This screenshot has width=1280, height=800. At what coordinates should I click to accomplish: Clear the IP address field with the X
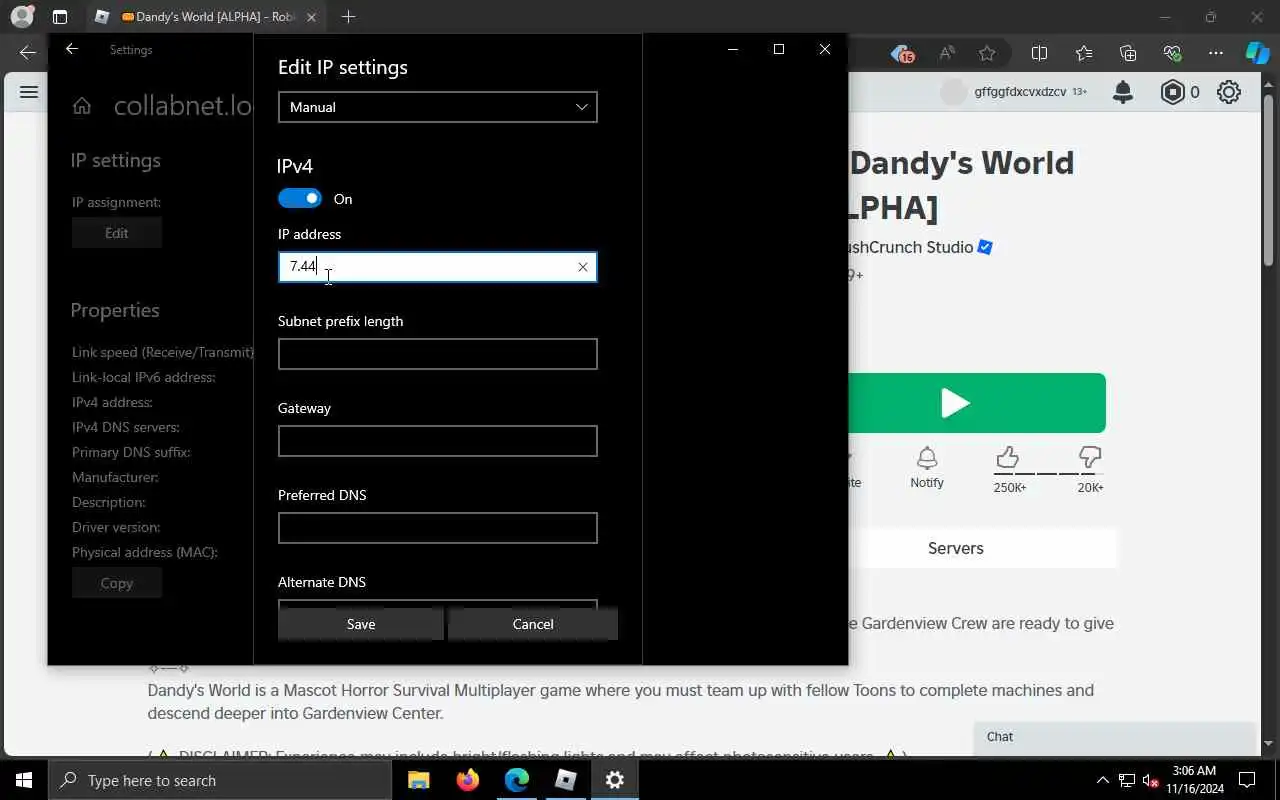pos(583,267)
